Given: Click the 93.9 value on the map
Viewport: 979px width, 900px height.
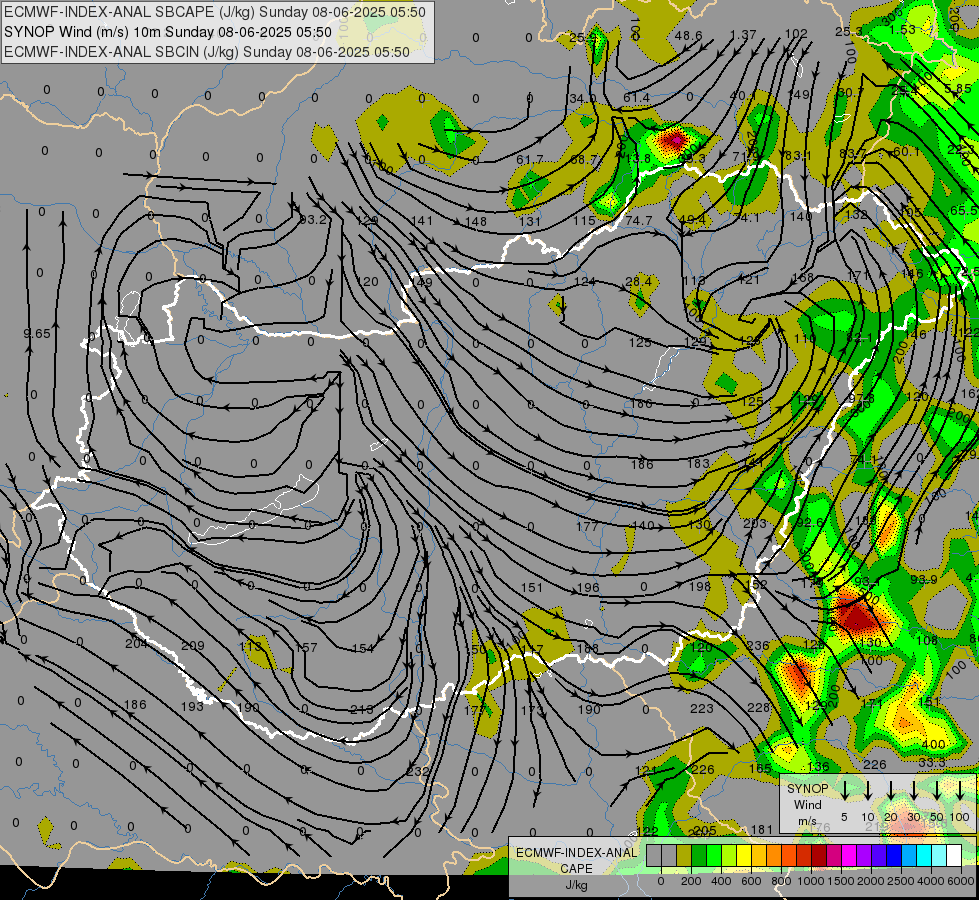Looking at the screenshot, I should click(x=923, y=580).
